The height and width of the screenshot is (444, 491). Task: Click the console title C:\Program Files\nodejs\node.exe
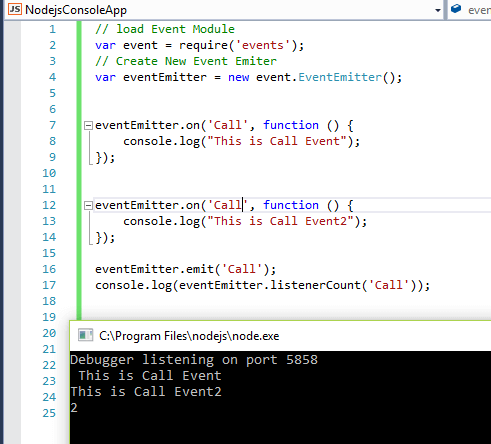tap(189, 336)
